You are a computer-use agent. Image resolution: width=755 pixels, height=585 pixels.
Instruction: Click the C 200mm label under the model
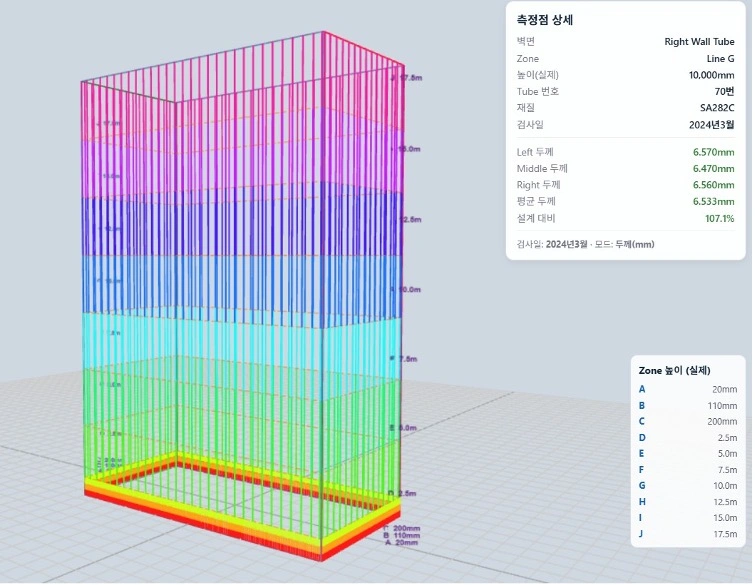pyautogui.click(x=402, y=529)
